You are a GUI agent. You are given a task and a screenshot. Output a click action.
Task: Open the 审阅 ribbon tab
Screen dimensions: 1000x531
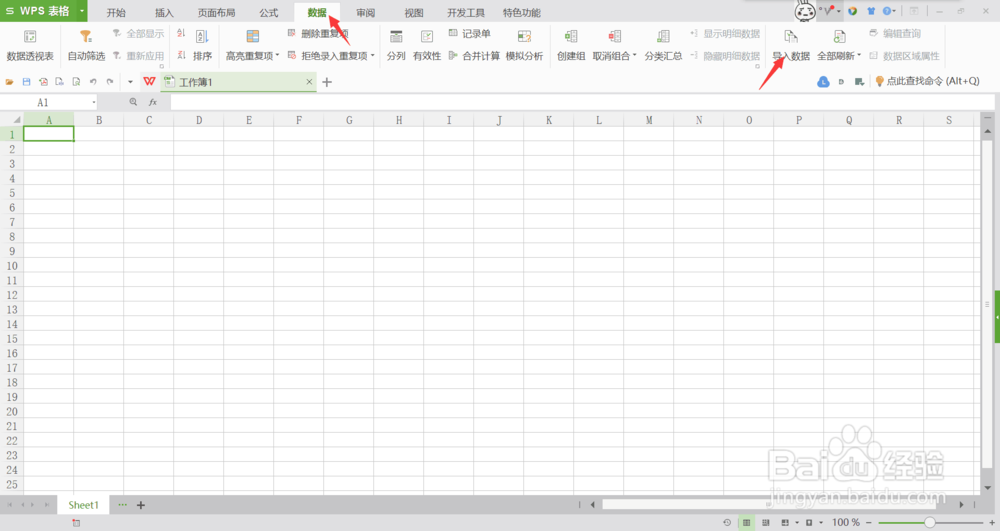(365, 13)
